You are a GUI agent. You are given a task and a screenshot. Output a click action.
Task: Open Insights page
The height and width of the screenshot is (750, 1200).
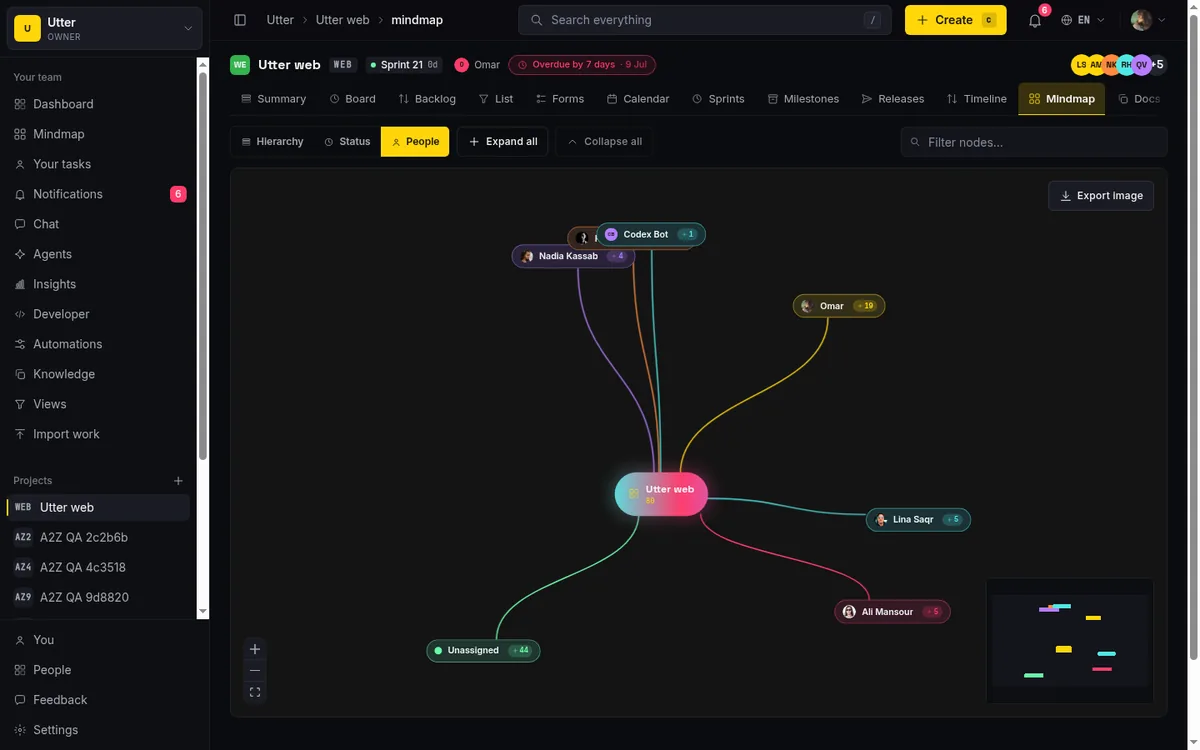coord(100,284)
